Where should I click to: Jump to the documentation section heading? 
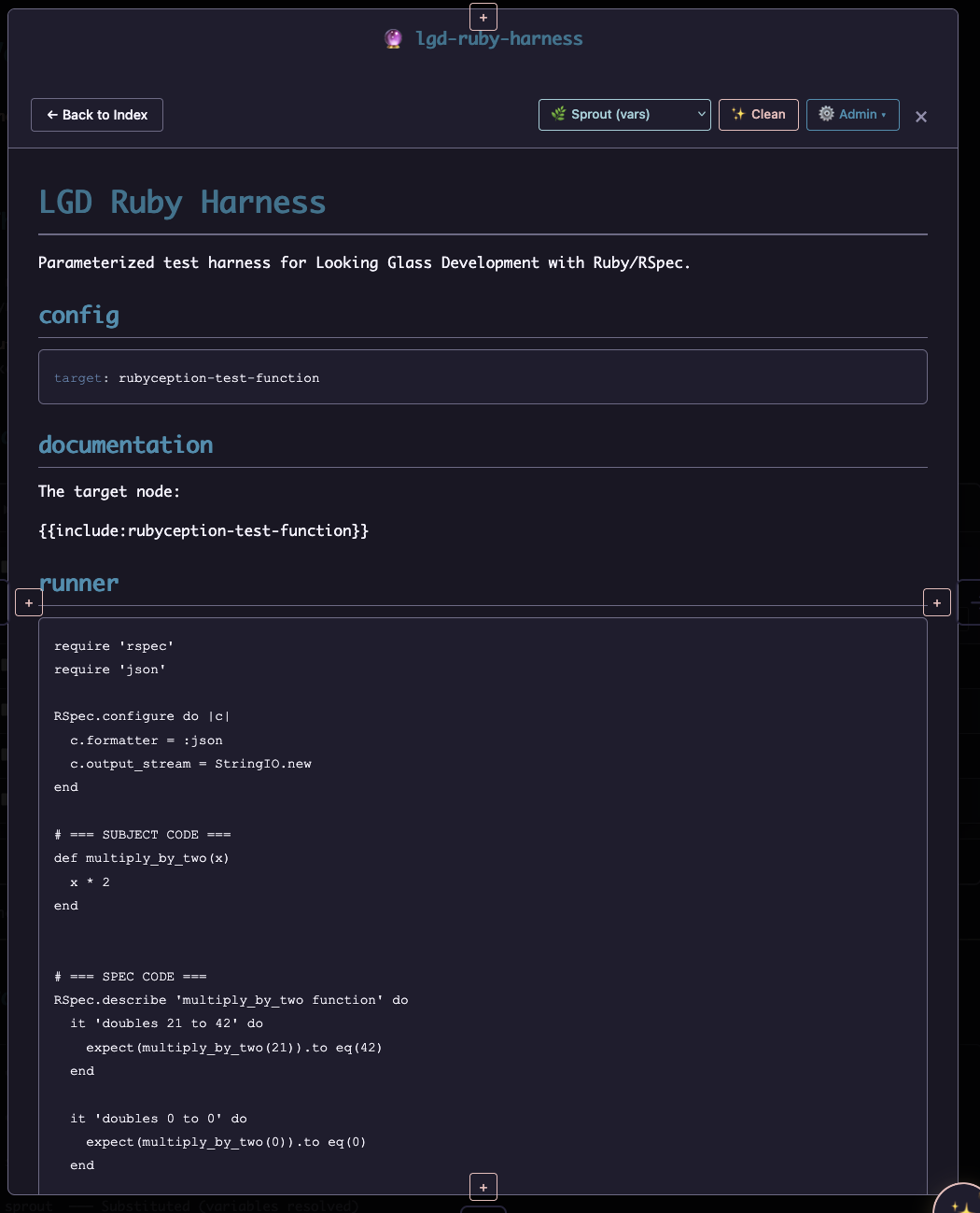tap(126, 445)
